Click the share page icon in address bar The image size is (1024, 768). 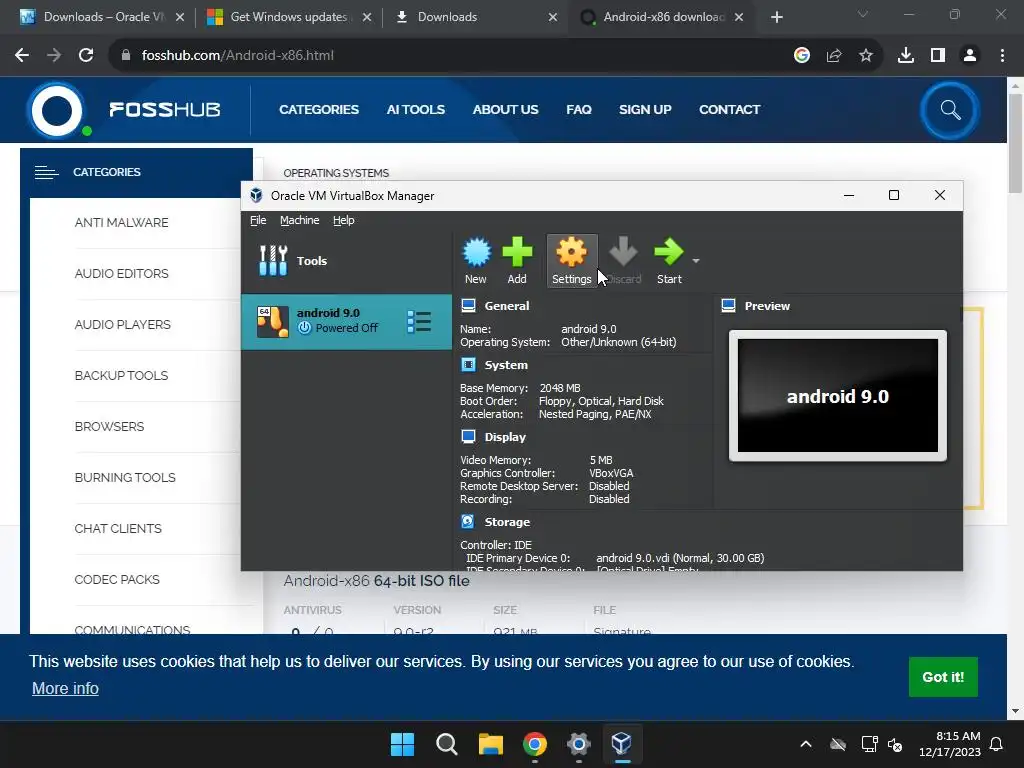834,56
